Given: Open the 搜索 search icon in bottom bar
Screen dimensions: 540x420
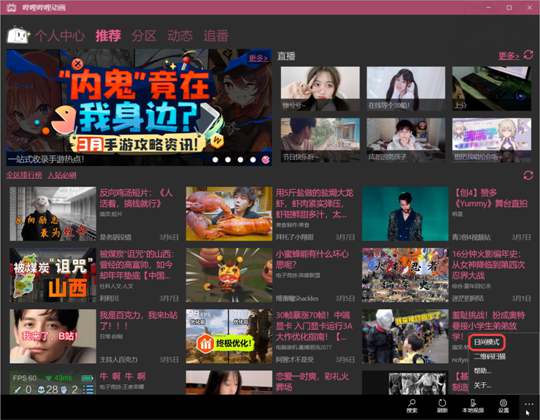Looking at the screenshot, I should (412, 406).
